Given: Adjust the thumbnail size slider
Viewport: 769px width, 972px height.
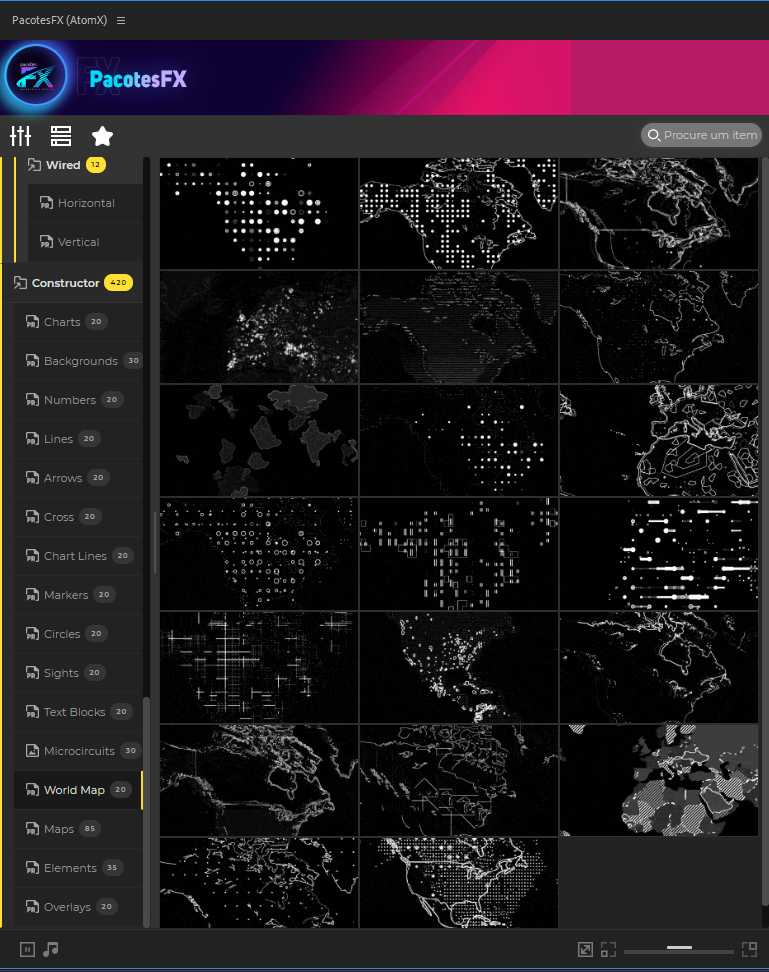Looking at the screenshot, I should coord(680,947).
